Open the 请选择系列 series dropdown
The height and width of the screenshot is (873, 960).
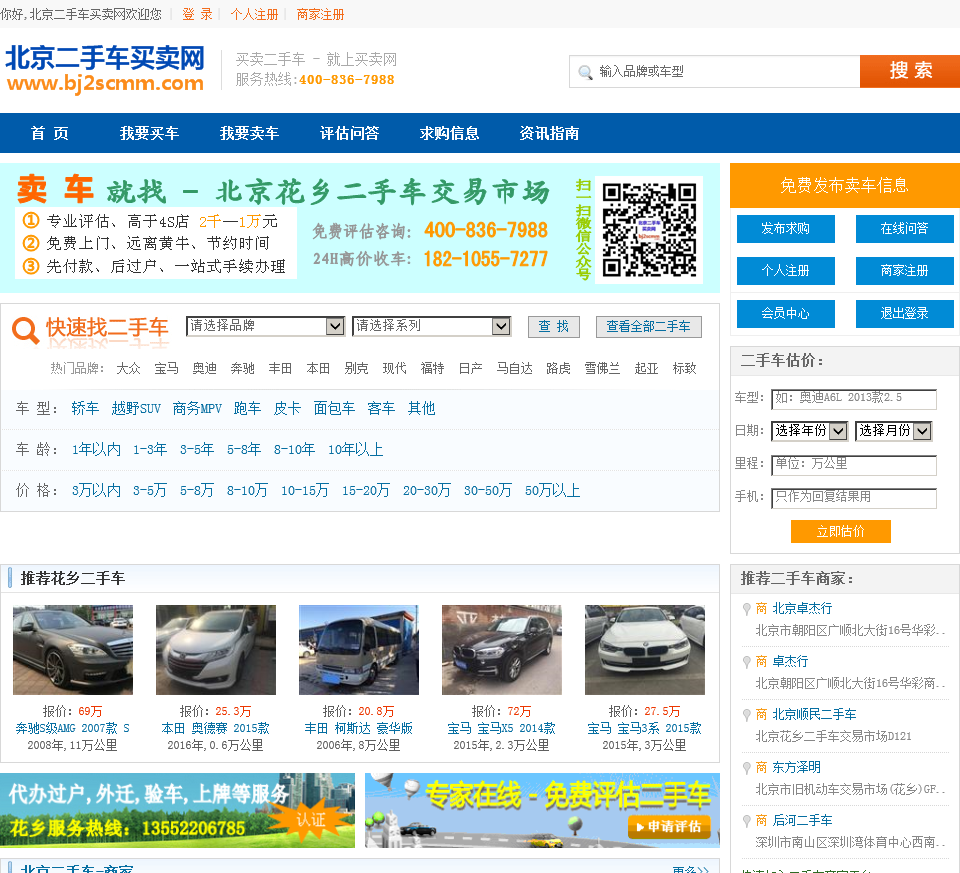[432, 326]
